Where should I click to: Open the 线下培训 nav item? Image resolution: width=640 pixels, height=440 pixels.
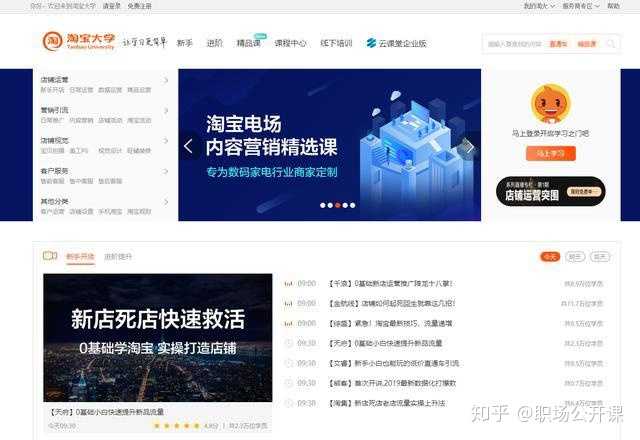[336, 43]
